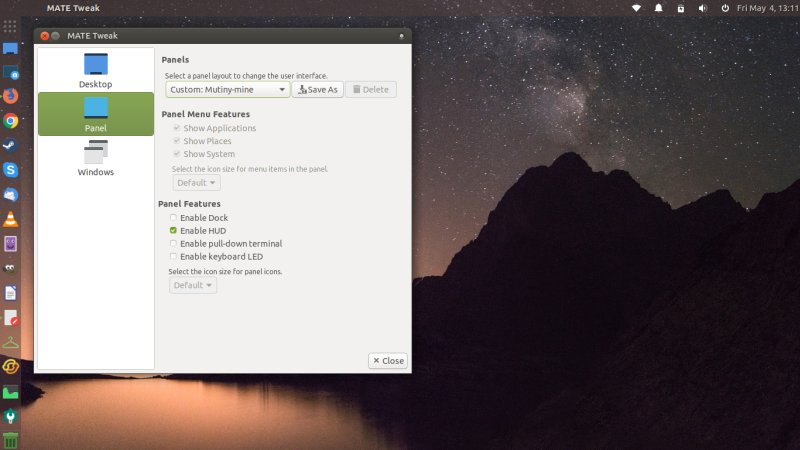The width and height of the screenshot is (800, 450).
Task: Open the green system monitor graph icon
Action: coord(10,392)
